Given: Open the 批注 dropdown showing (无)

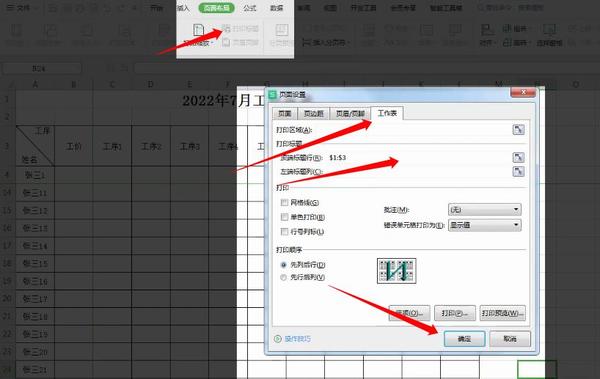Looking at the screenshot, I should click(484, 209).
